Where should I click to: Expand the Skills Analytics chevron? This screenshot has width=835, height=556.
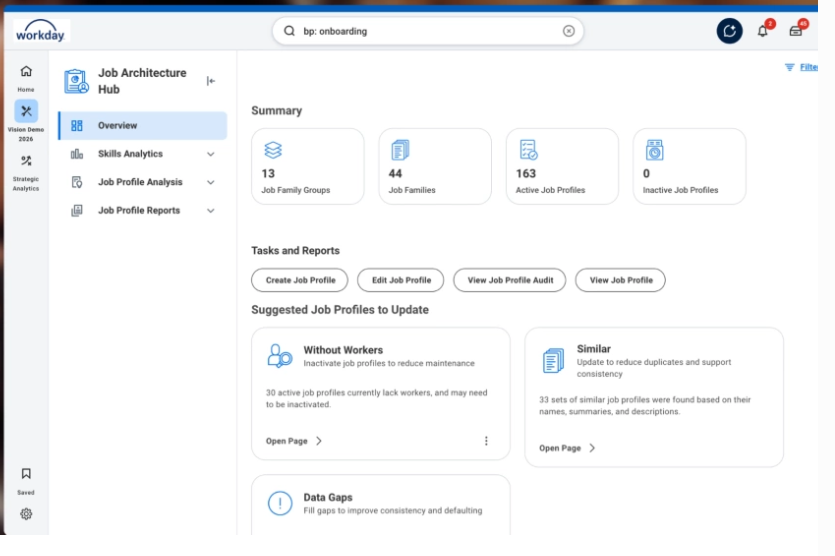pyautogui.click(x=211, y=154)
